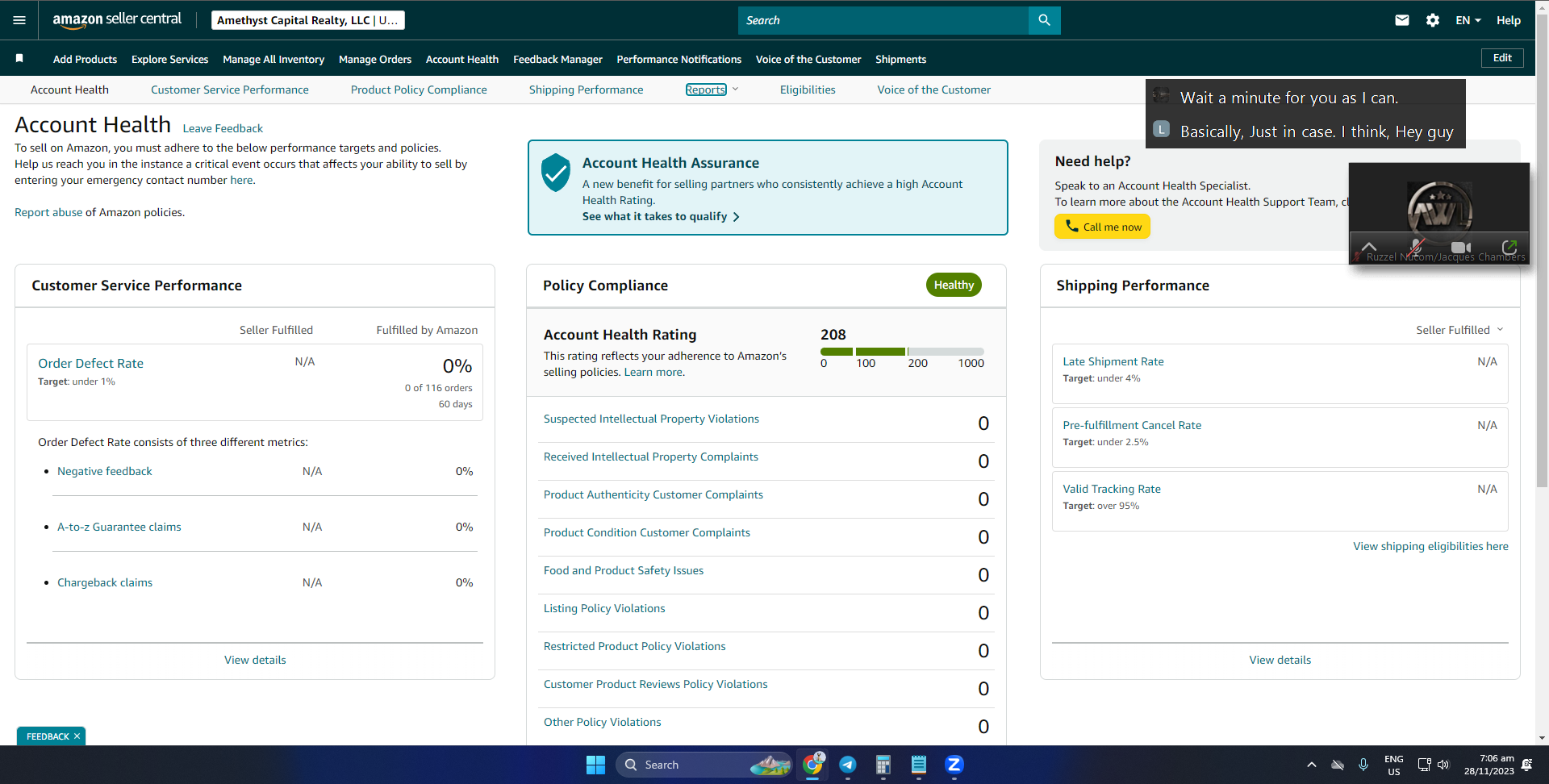Open Performance Notifications

pos(678,59)
